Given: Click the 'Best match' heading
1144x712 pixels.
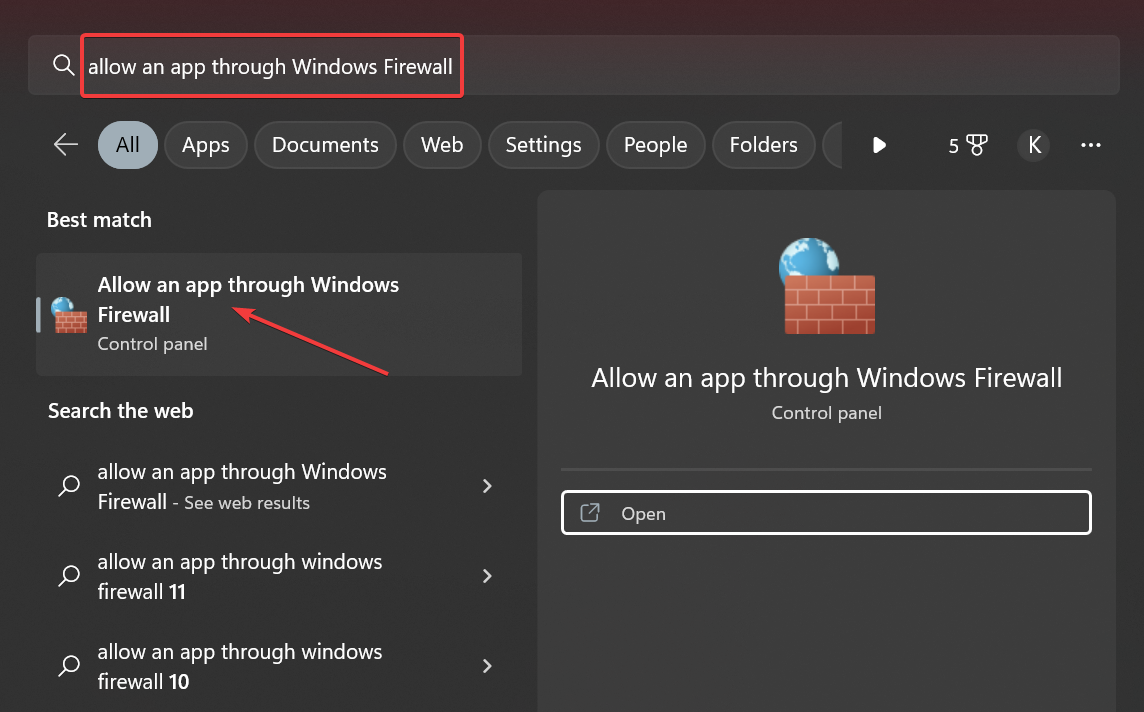Looking at the screenshot, I should pos(99,220).
